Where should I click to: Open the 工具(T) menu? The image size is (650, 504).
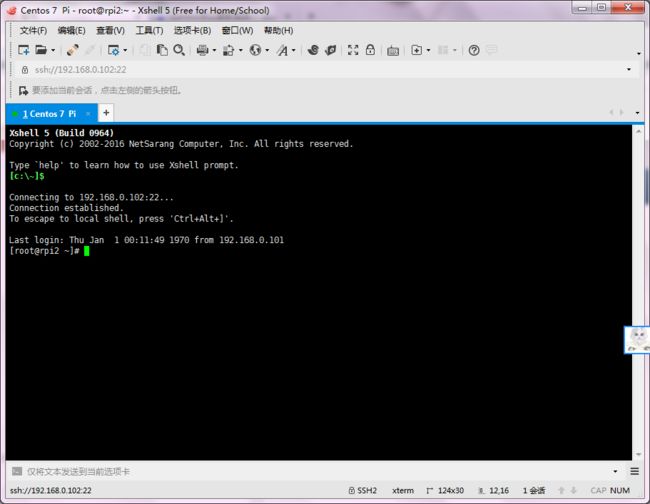click(x=149, y=30)
